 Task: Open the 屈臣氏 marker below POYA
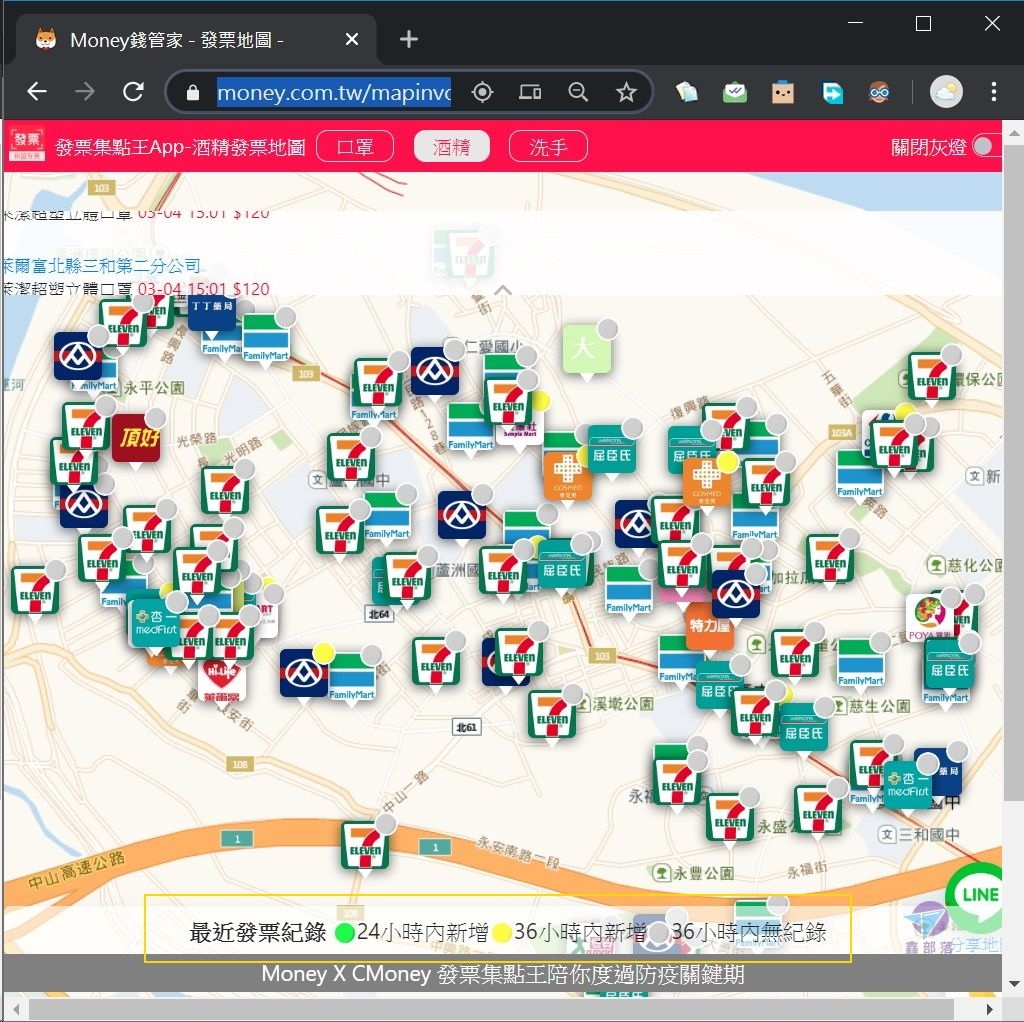(x=948, y=665)
